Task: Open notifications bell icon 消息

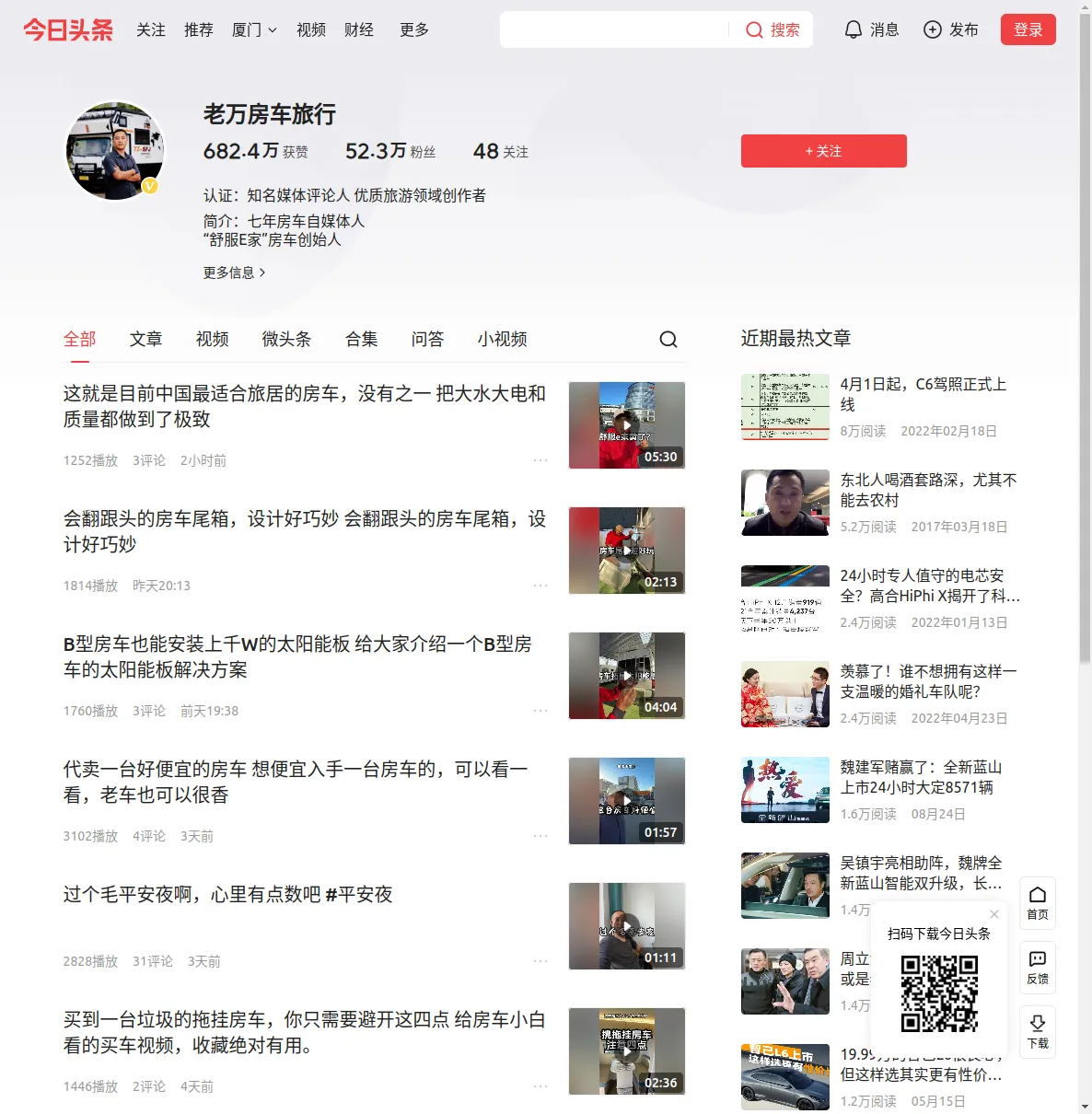Action: (x=854, y=29)
